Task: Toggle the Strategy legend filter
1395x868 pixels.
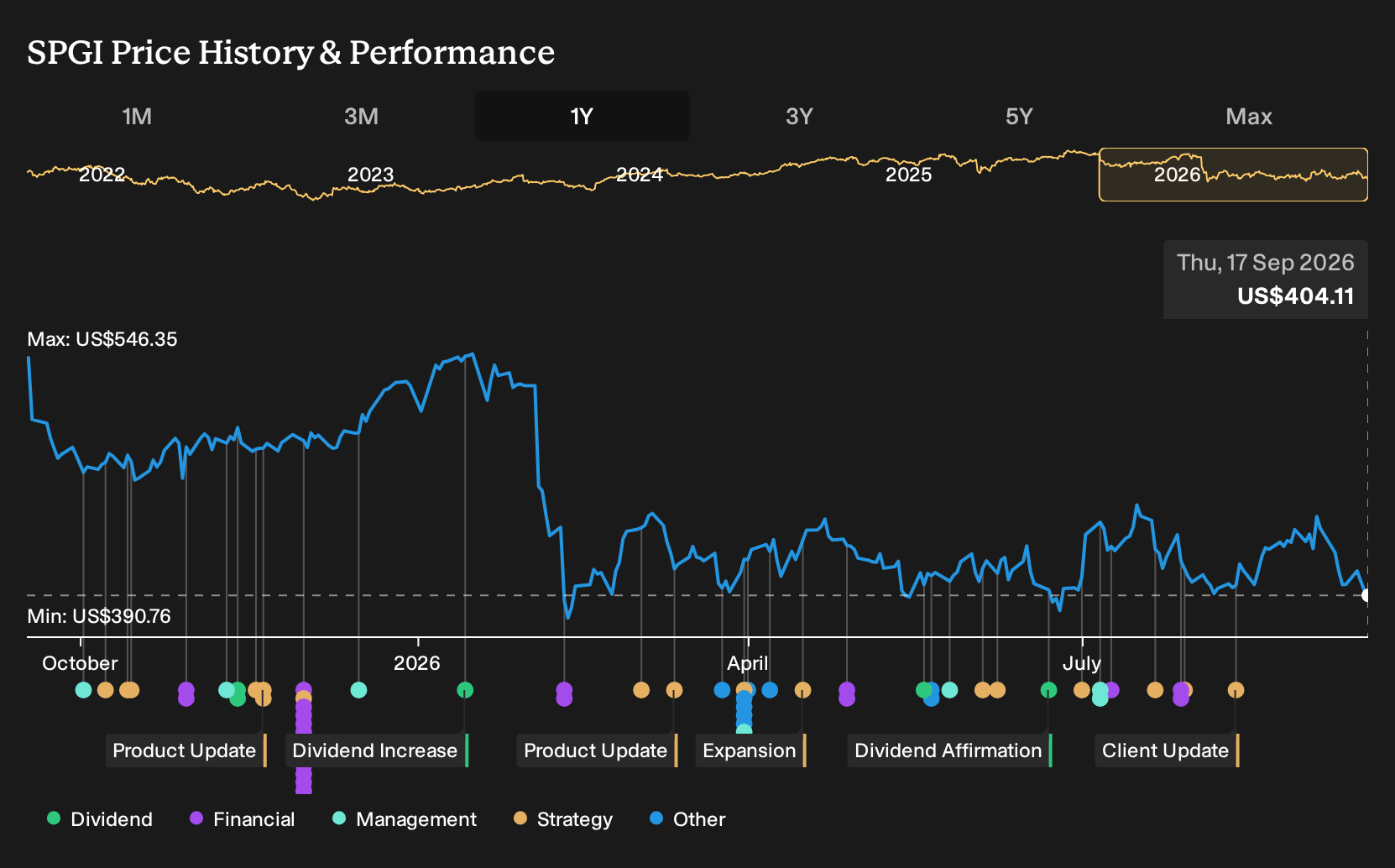Action: pos(563,819)
